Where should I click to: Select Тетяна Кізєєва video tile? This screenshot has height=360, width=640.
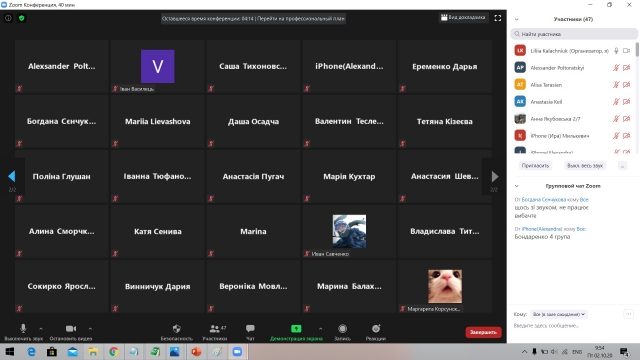point(445,122)
